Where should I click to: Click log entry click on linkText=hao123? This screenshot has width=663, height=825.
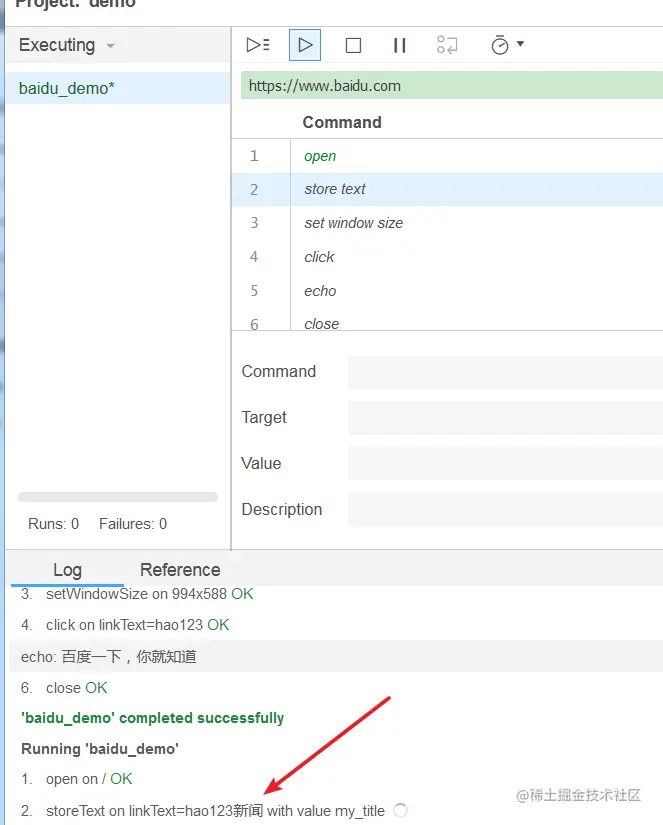(x=125, y=625)
